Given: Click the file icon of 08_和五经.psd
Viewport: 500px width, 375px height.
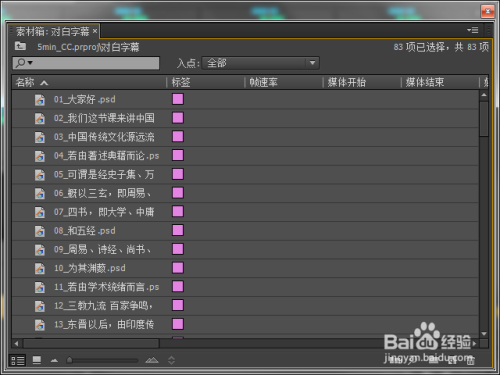Looking at the screenshot, I should [40, 231].
